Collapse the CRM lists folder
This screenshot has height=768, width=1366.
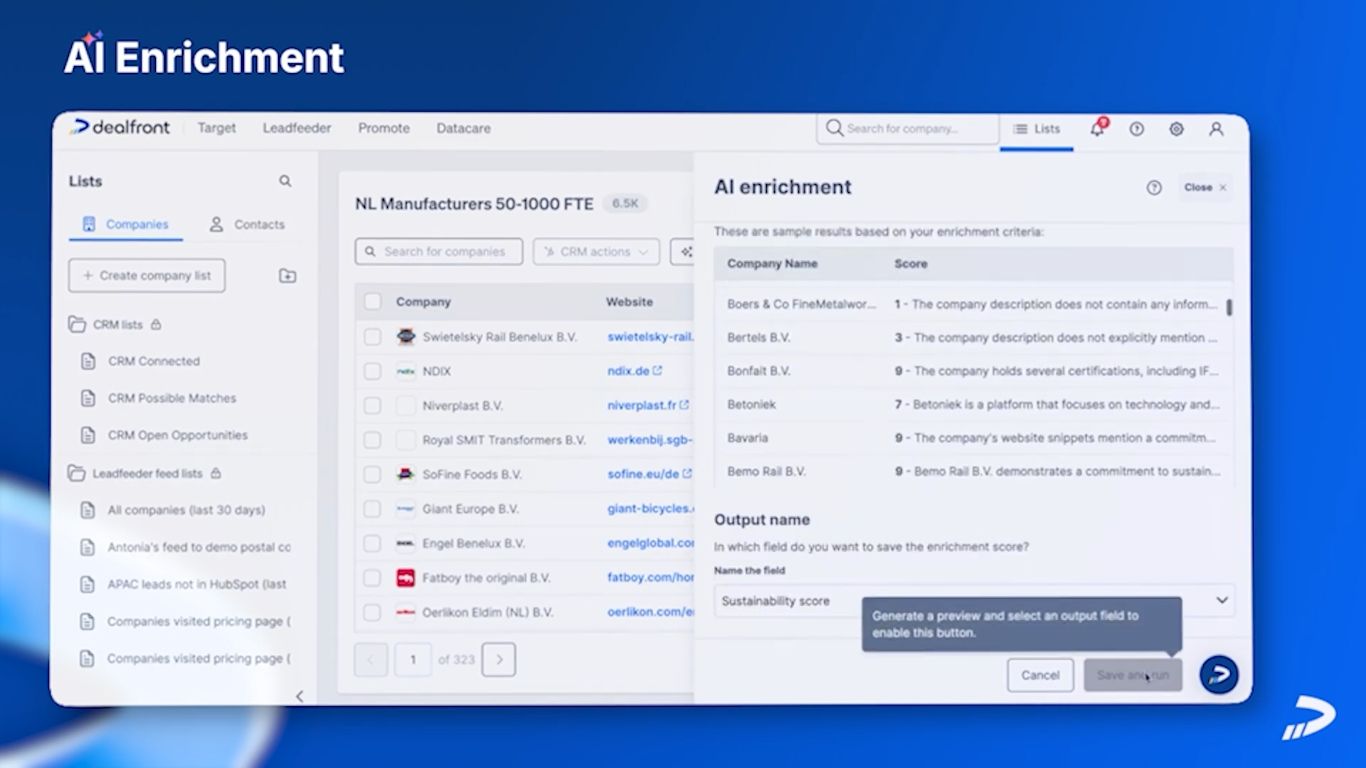click(77, 324)
